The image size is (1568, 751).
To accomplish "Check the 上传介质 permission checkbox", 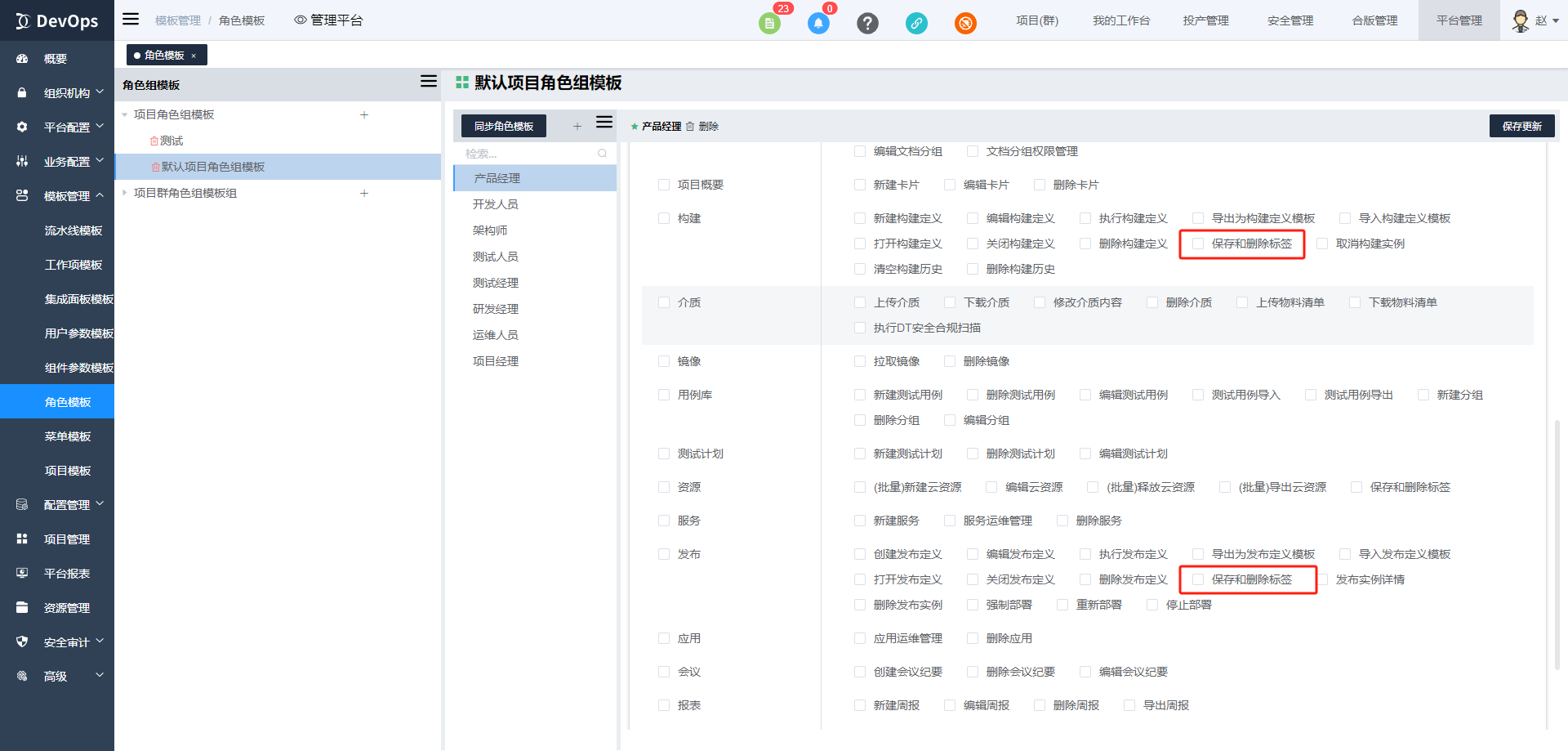I will click(x=860, y=302).
